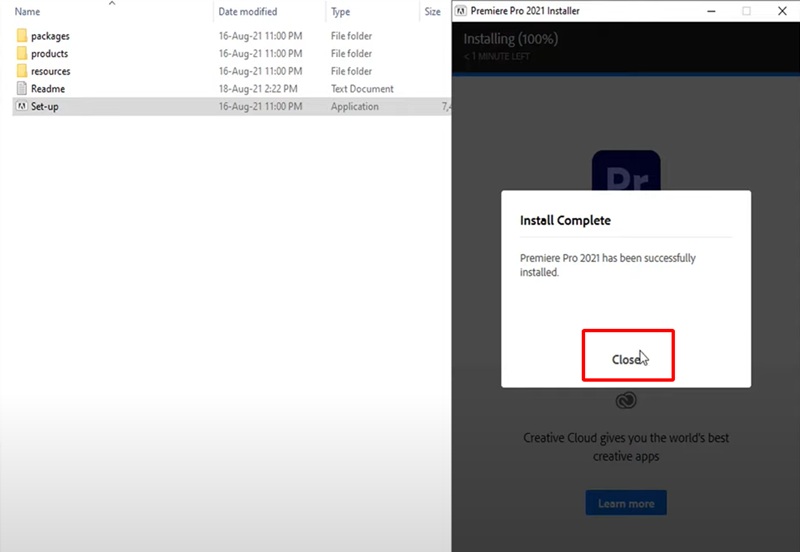Click the Premiere Pro 2021 Installer title
The width and height of the screenshot is (800, 552).
coord(525,11)
